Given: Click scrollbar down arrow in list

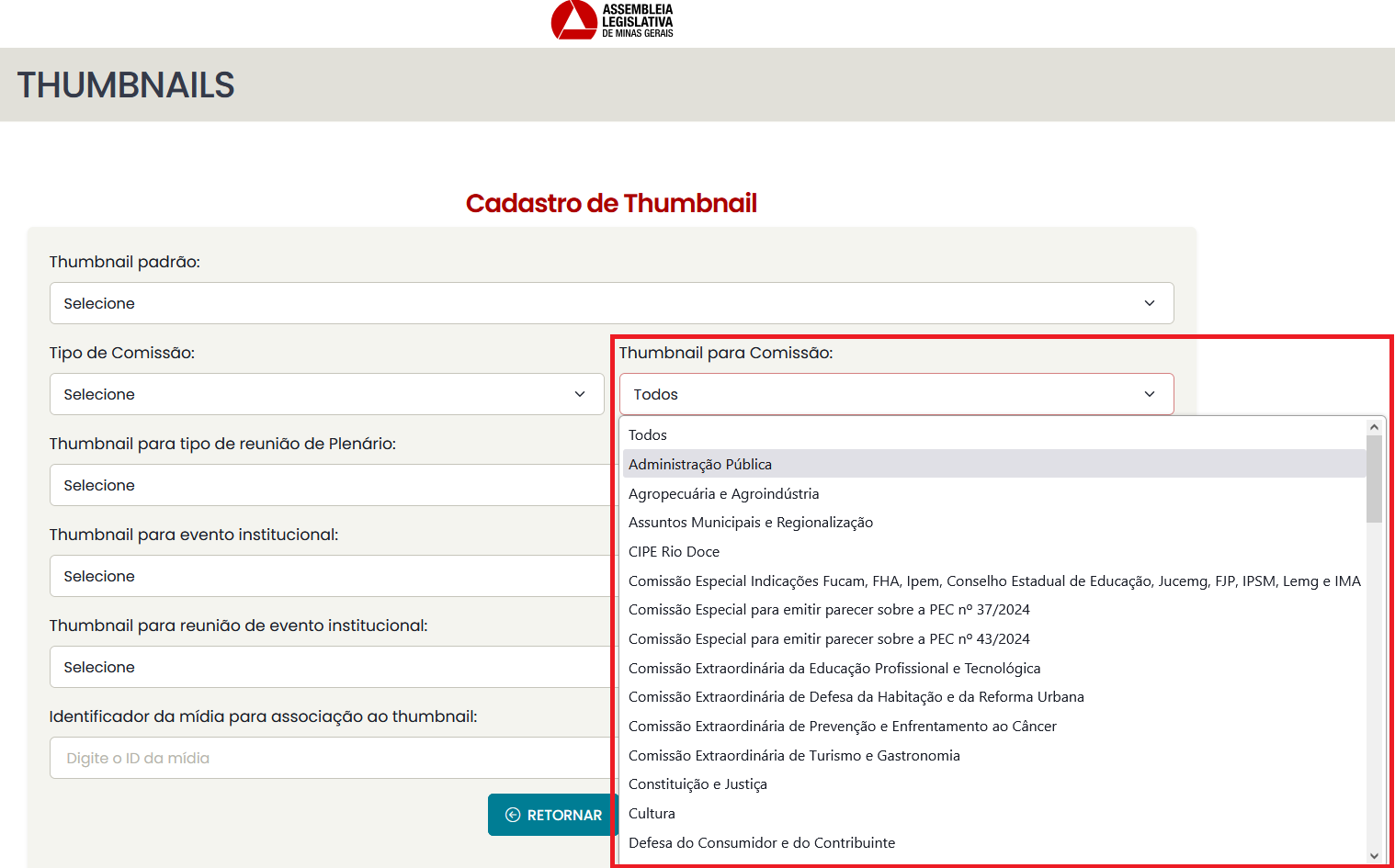Looking at the screenshot, I should [x=1374, y=855].
